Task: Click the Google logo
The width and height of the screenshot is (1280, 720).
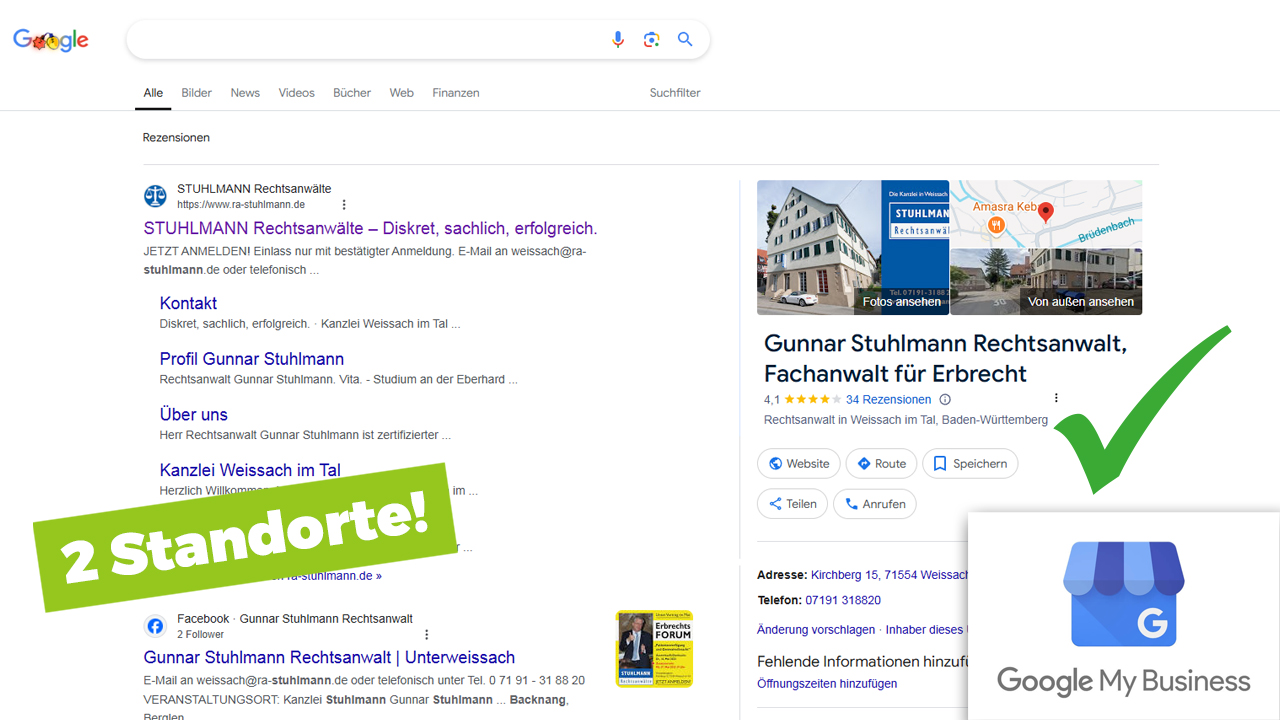Action: tap(51, 40)
